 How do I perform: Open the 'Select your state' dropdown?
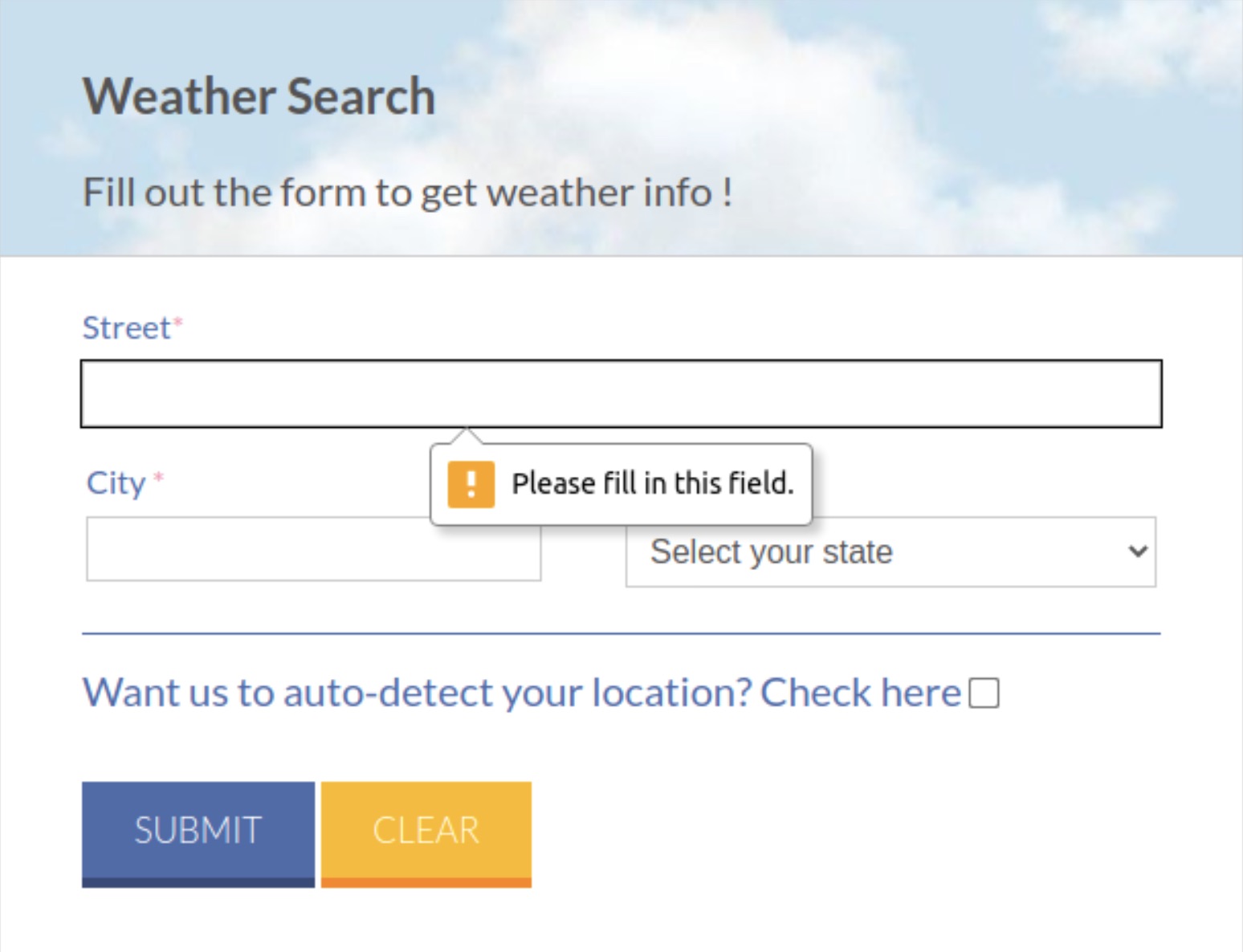890,551
